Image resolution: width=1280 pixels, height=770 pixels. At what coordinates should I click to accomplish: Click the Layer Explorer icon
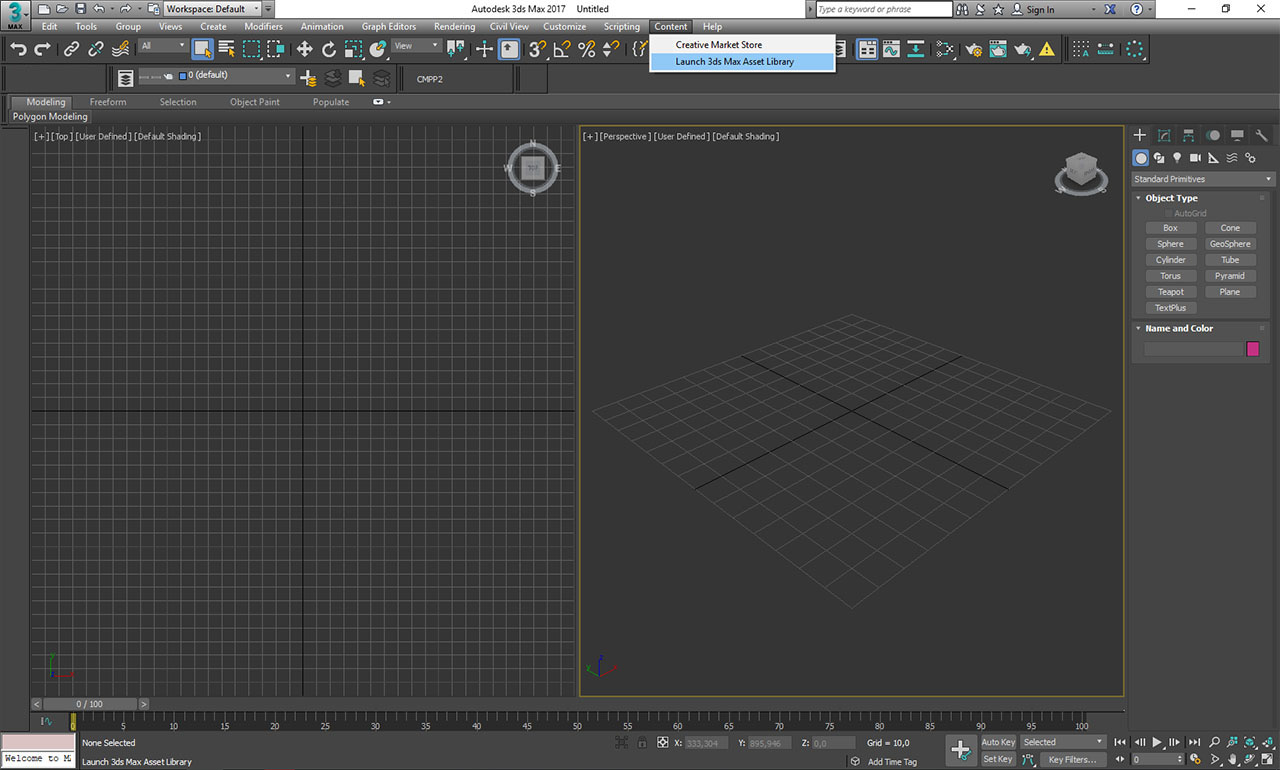[124, 78]
